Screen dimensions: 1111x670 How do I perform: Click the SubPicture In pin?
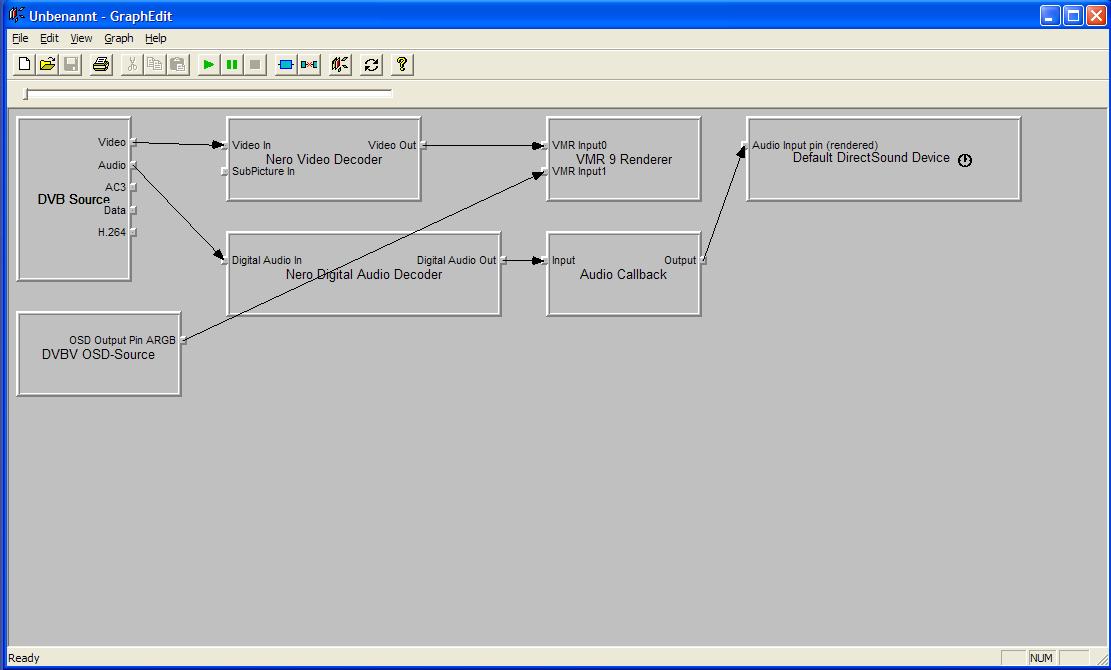(x=224, y=171)
